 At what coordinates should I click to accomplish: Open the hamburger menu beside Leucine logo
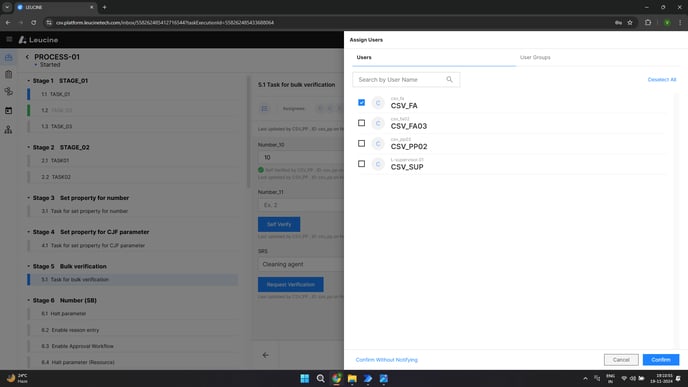click(x=9, y=39)
